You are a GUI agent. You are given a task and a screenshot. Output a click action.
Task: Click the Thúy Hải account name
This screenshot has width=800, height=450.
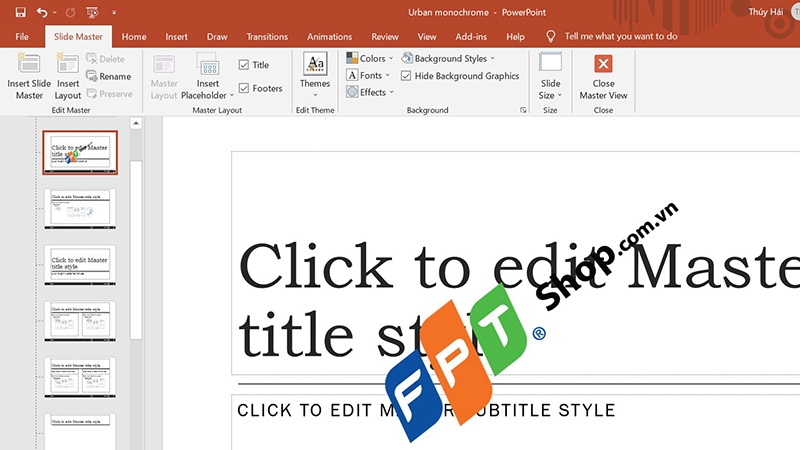click(x=765, y=12)
